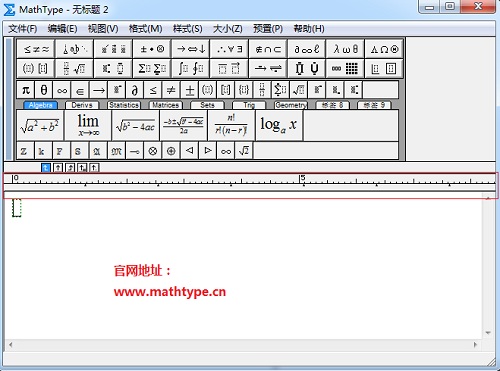Image resolution: width=500 pixels, height=371 pixels.
Task: Insert the double-struck Z symbol
Action: point(24,151)
